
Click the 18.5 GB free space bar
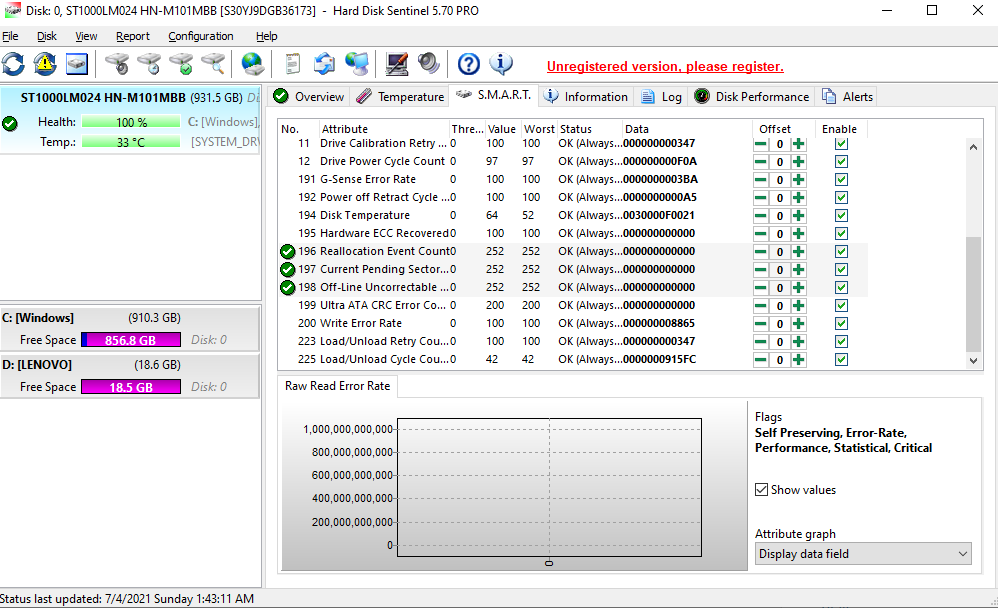pos(131,387)
